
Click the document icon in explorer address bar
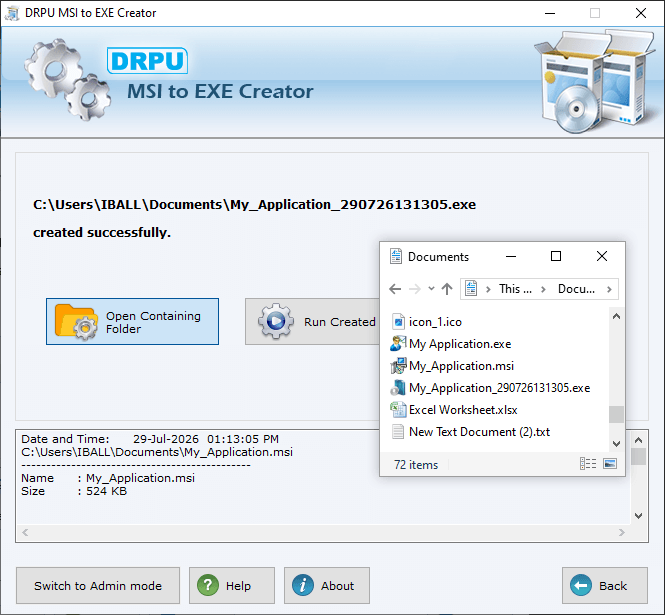pos(471,288)
